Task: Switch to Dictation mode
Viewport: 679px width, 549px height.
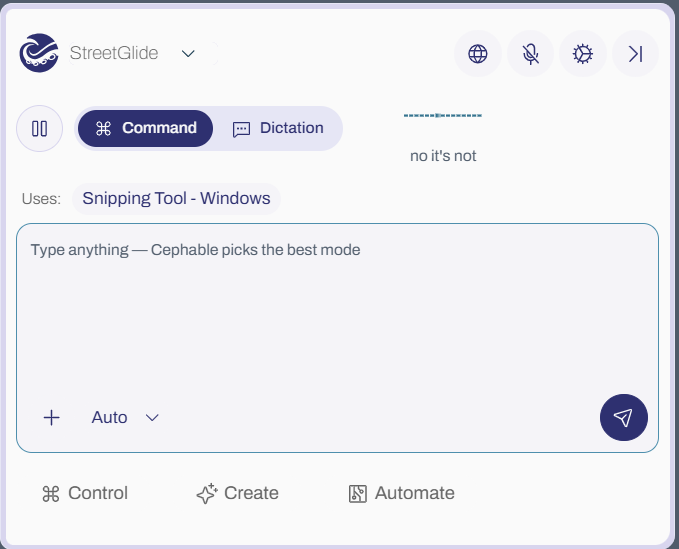Action: click(x=278, y=128)
